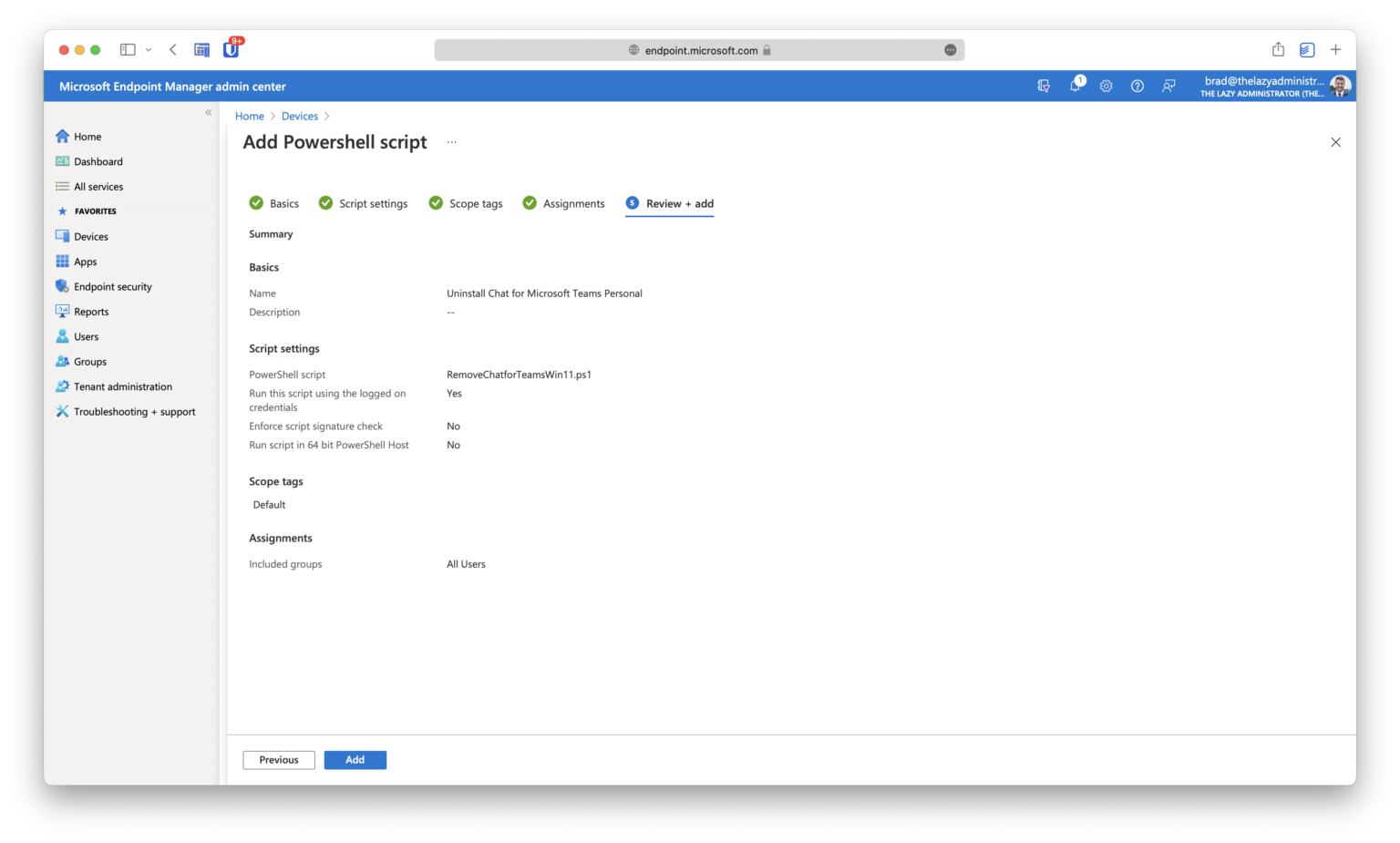Viewport: 1400px width, 843px height.
Task: Open the account profile picture
Action: click(1340, 87)
